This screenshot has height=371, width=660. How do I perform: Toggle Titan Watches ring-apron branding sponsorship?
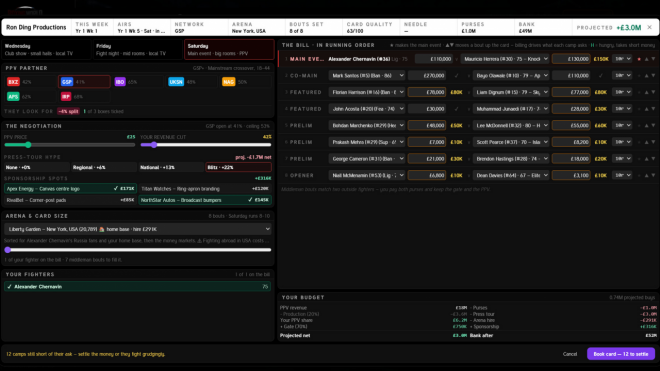click(x=205, y=189)
